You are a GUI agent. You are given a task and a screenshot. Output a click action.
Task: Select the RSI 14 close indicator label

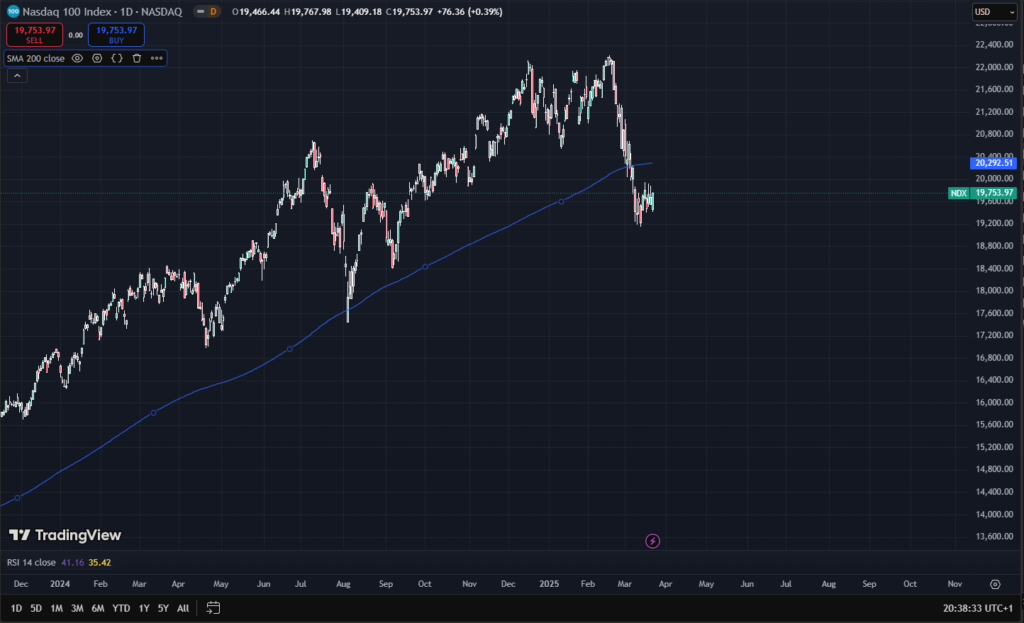click(31, 562)
